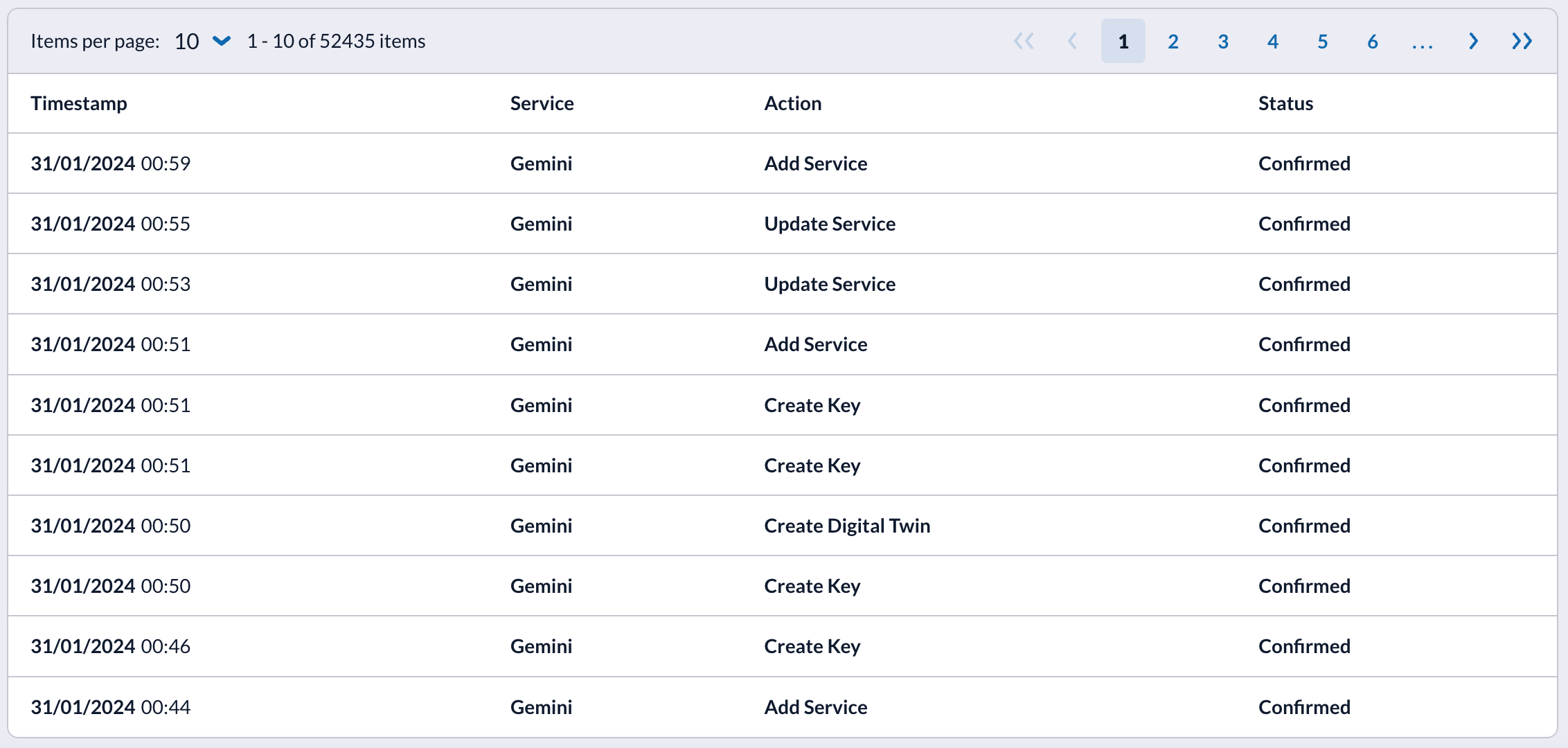Click Gemini in the 00:59 row

coord(542,163)
